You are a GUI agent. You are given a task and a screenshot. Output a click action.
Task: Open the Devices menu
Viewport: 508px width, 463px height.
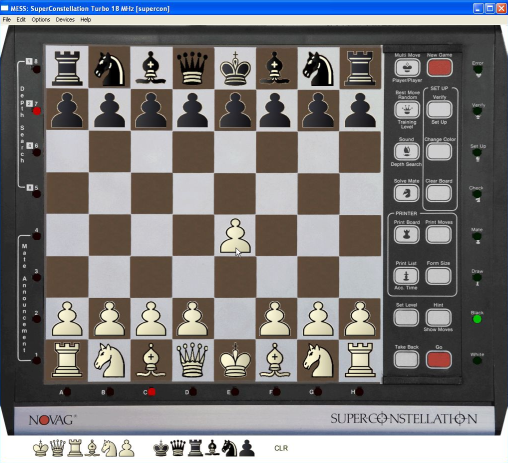coord(65,20)
